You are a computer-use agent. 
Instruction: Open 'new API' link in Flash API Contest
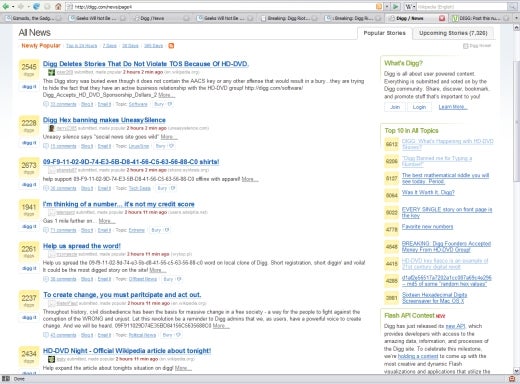coord(455,326)
